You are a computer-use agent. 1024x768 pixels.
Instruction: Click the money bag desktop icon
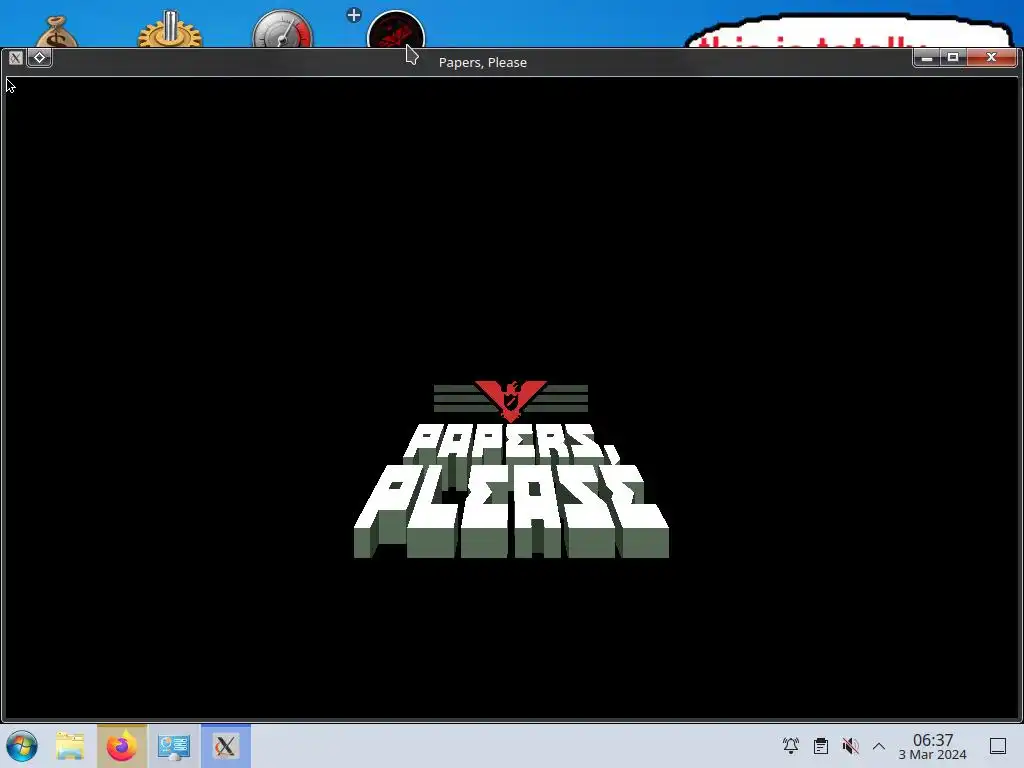57,33
